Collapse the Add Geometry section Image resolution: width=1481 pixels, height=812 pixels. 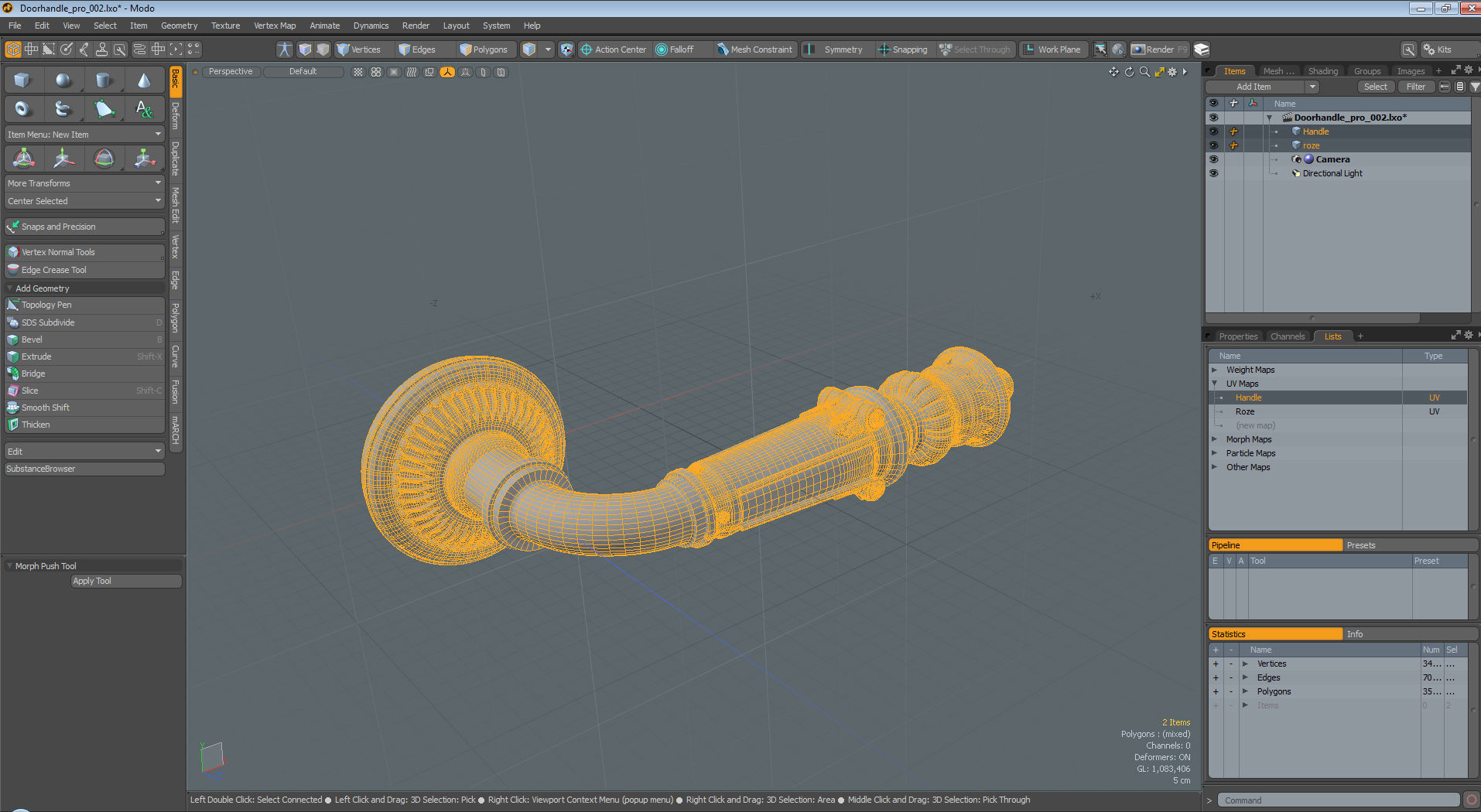[9, 288]
